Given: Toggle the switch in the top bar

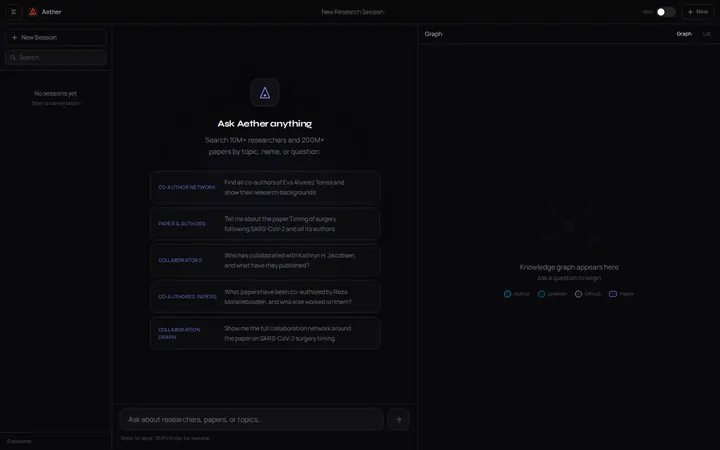Looking at the screenshot, I should pyautogui.click(x=665, y=12).
